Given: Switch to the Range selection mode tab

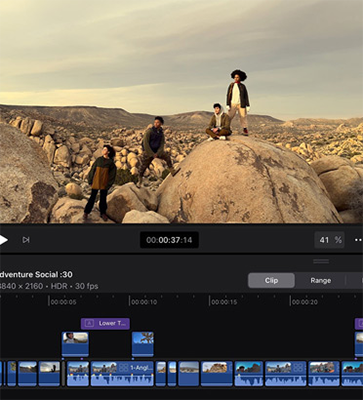Looking at the screenshot, I should [320, 281].
